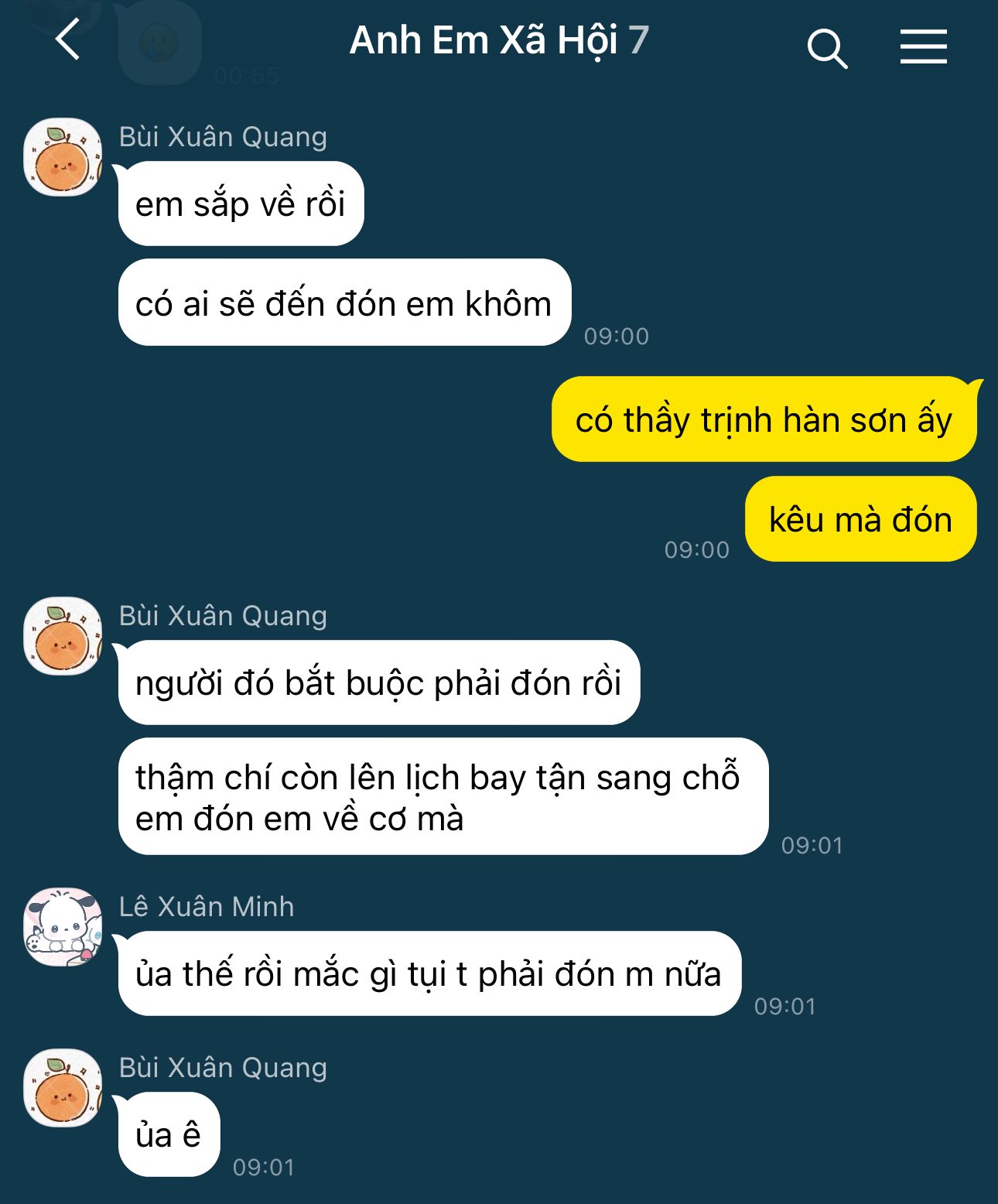Viewport: 998px width, 1204px height.
Task: Tap the orange avatar beside 'ủa ê'
Action: [63, 1088]
